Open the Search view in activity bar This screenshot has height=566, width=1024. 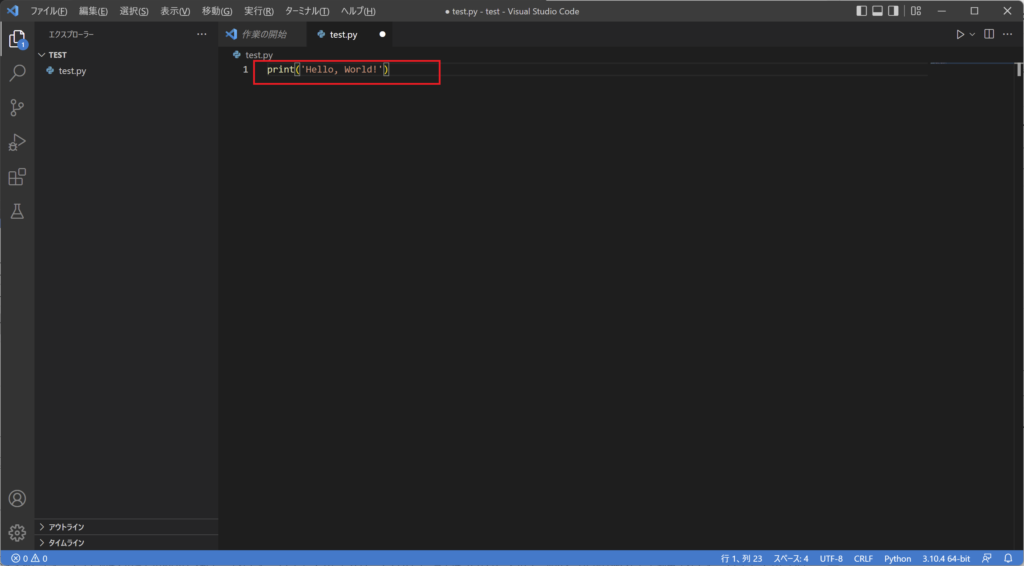[x=17, y=72]
